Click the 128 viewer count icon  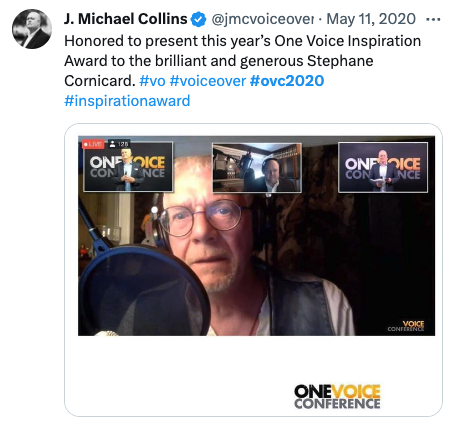coord(119,144)
